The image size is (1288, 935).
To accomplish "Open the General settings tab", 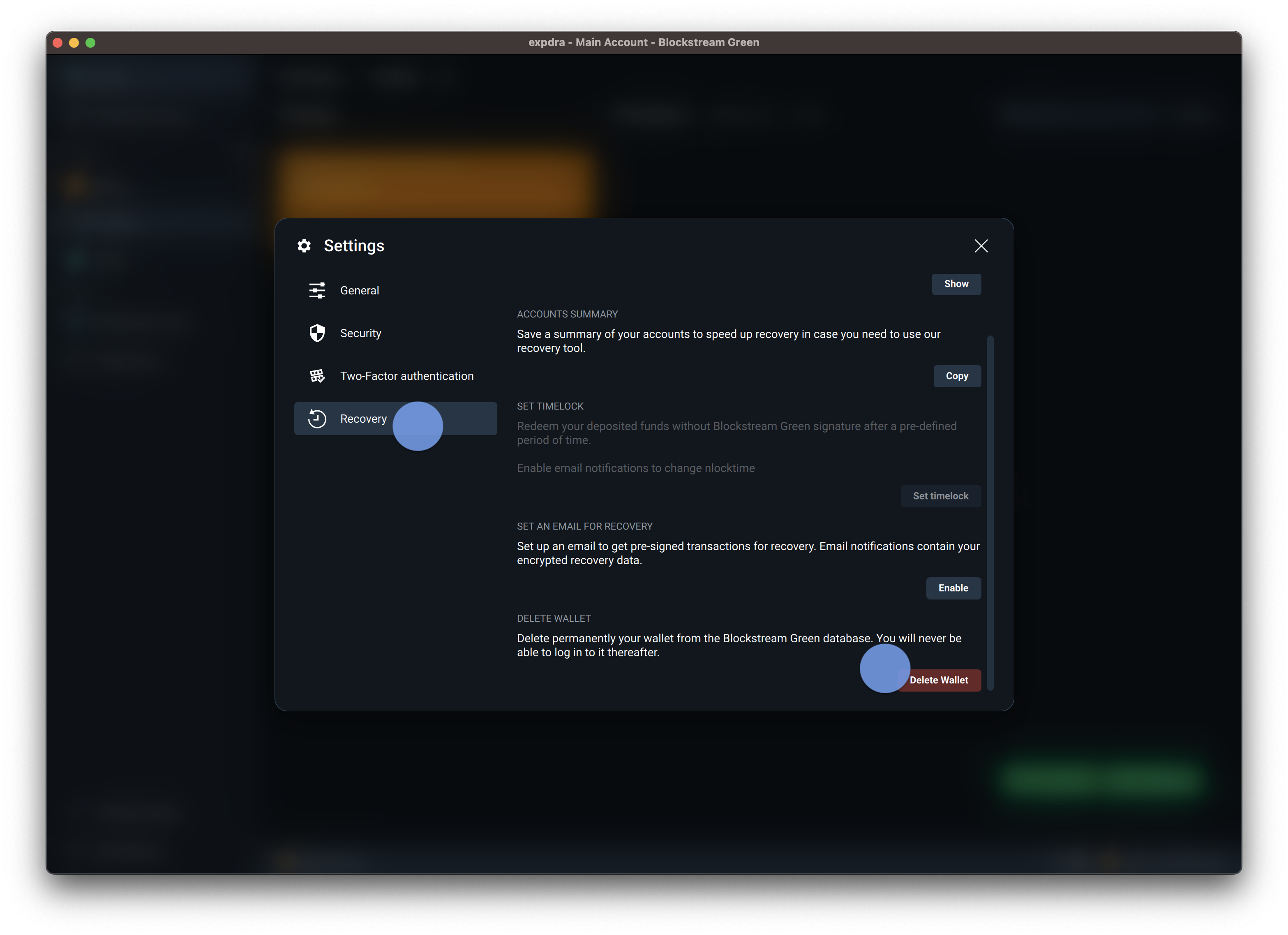I will click(x=395, y=290).
